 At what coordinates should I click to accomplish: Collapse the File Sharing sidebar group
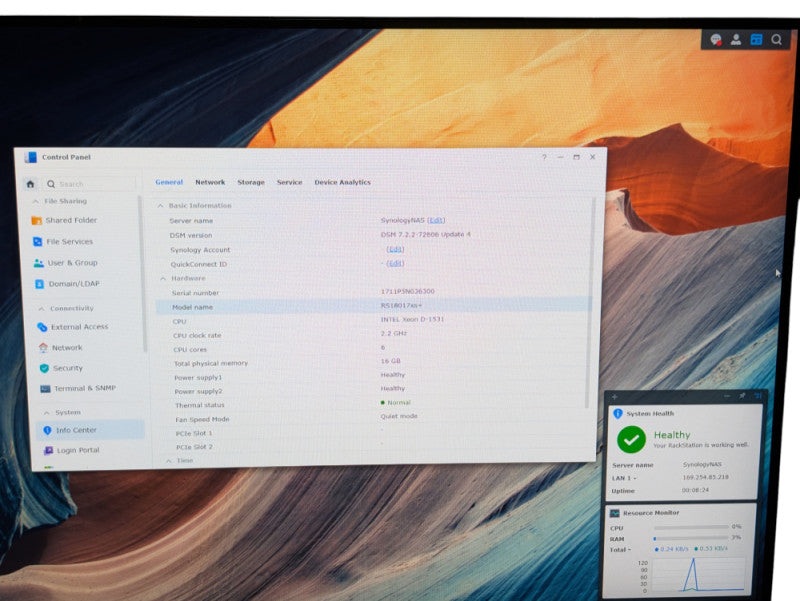coord(36,202)
